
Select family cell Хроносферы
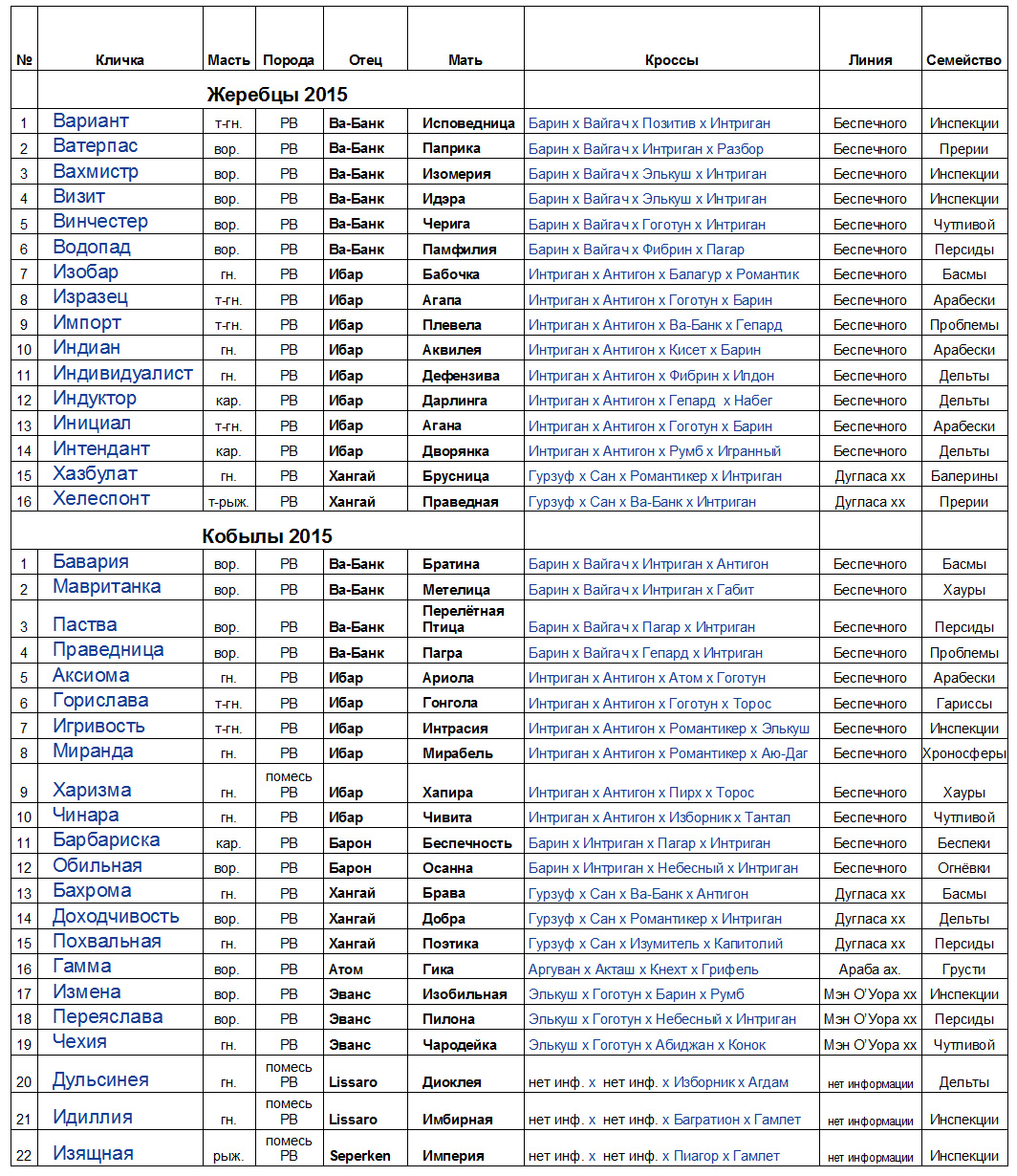963,753
